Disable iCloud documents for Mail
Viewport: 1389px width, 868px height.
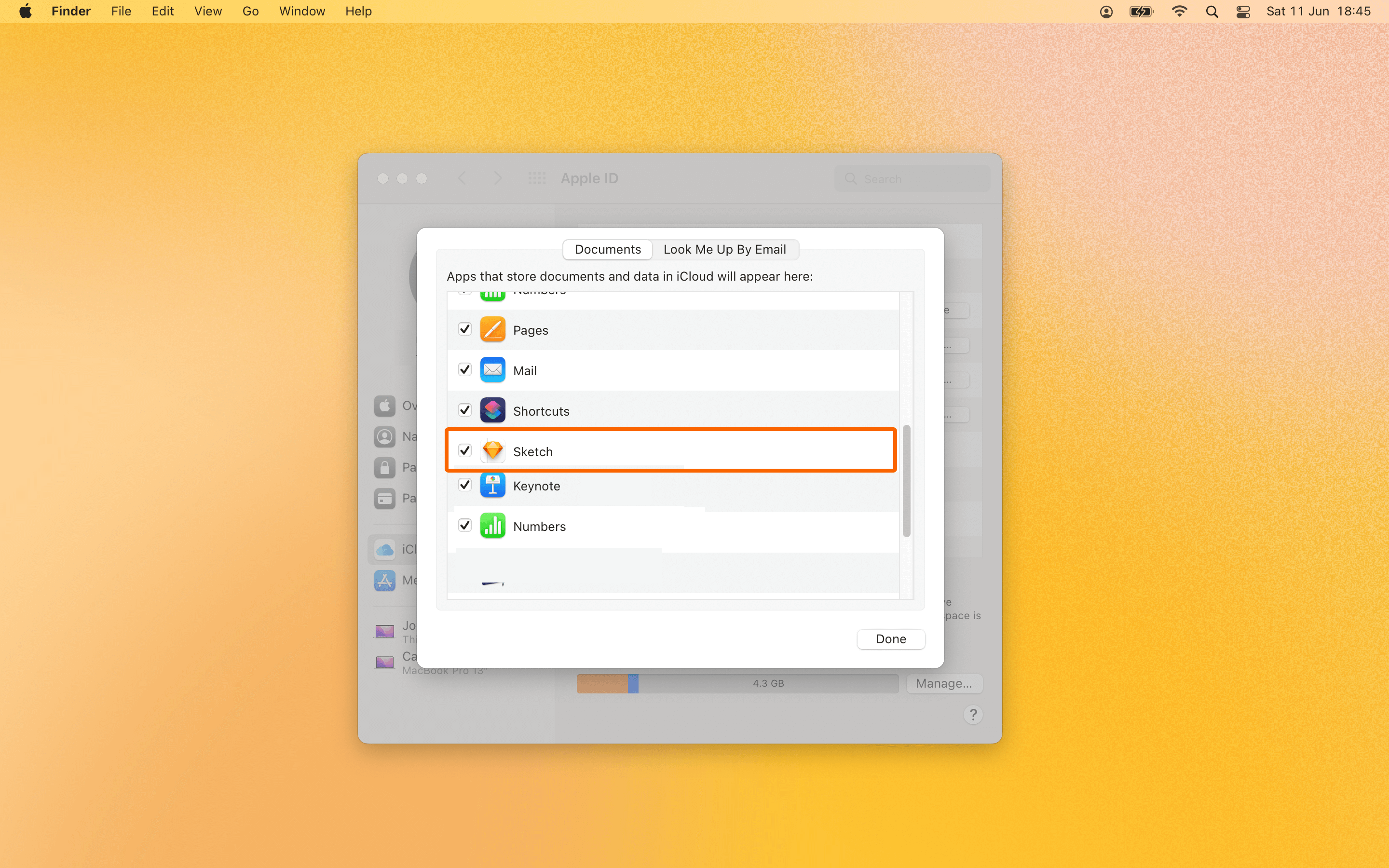click(x=465, y=370)
